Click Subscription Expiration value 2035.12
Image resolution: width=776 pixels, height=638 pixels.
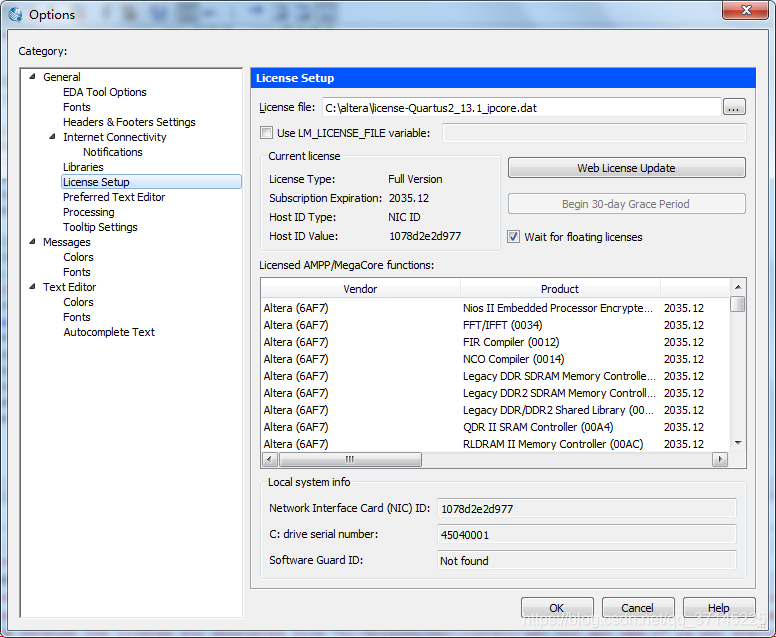409,198
